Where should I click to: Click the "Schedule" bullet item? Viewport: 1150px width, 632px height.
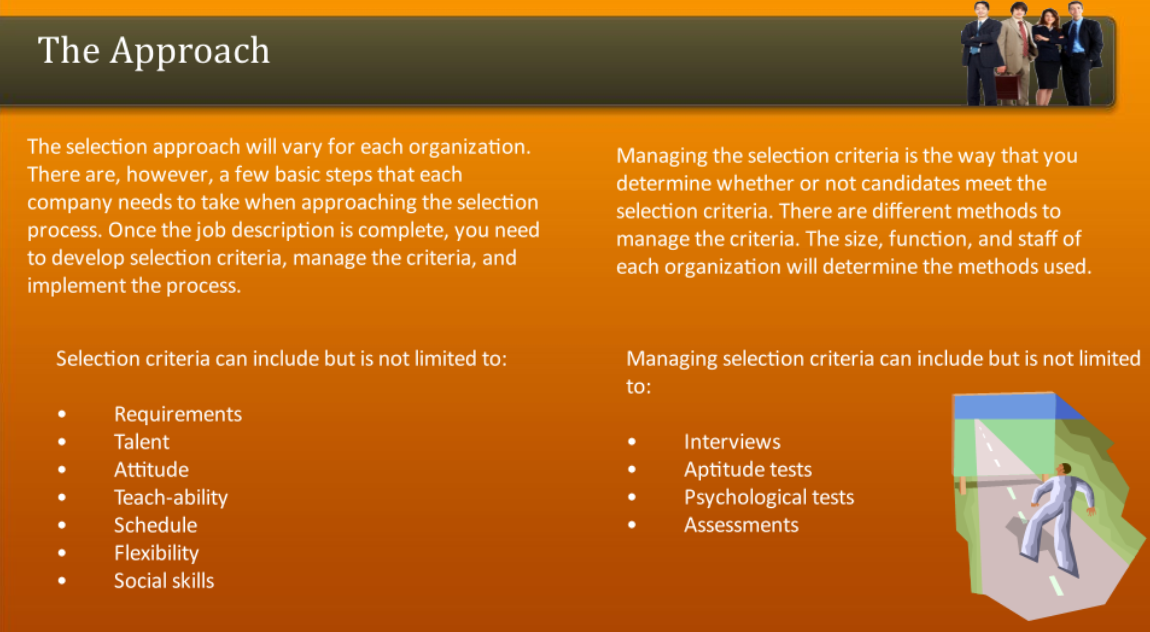pyautogui.click(x=155, y=525)
